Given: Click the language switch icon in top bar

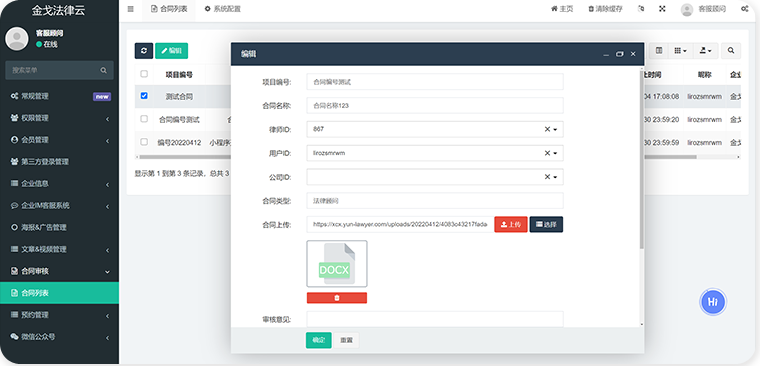Looking at the screenshot, I should click(641, 9).
